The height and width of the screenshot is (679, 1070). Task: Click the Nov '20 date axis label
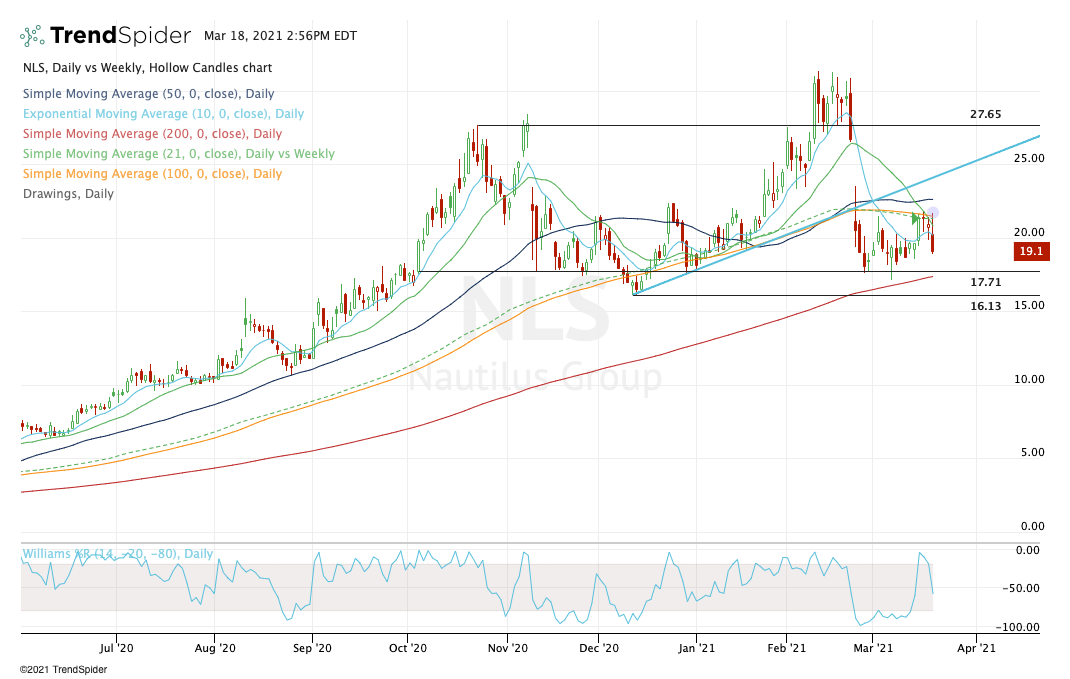508,648
